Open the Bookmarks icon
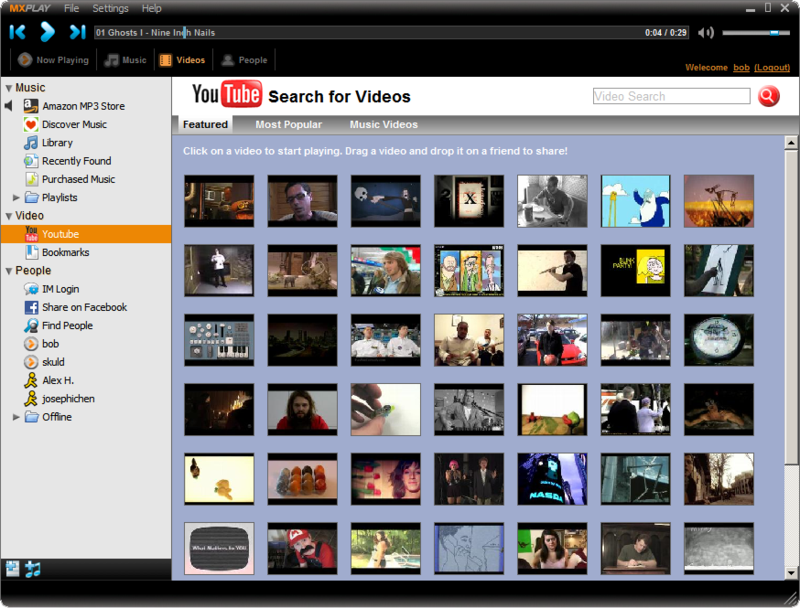This screenshot has height=608, width=800. (x=32, y=252)
